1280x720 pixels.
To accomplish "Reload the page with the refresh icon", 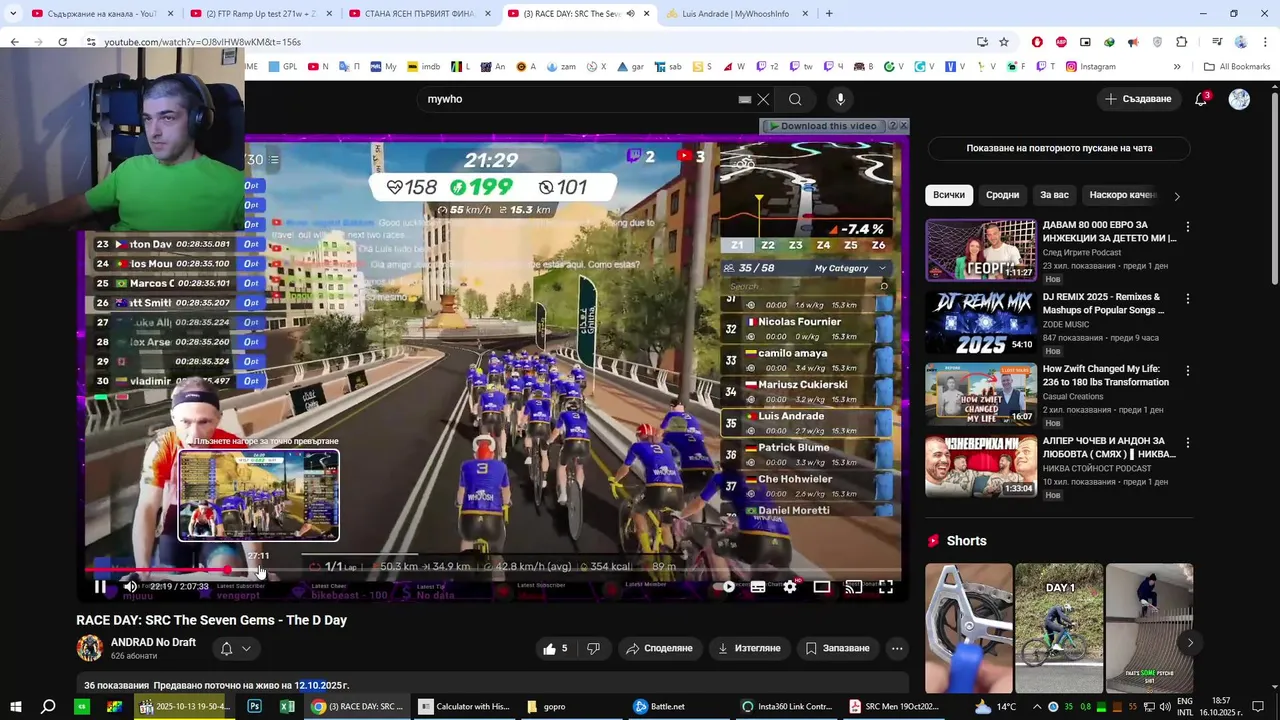I will click(62, 41).
